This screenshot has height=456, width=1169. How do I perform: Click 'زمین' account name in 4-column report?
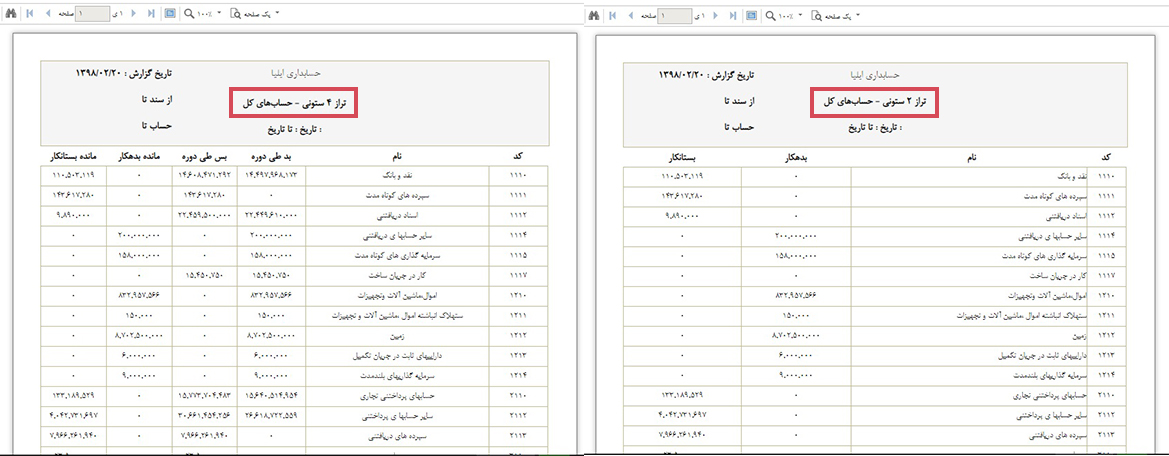[x=397, y=337]
